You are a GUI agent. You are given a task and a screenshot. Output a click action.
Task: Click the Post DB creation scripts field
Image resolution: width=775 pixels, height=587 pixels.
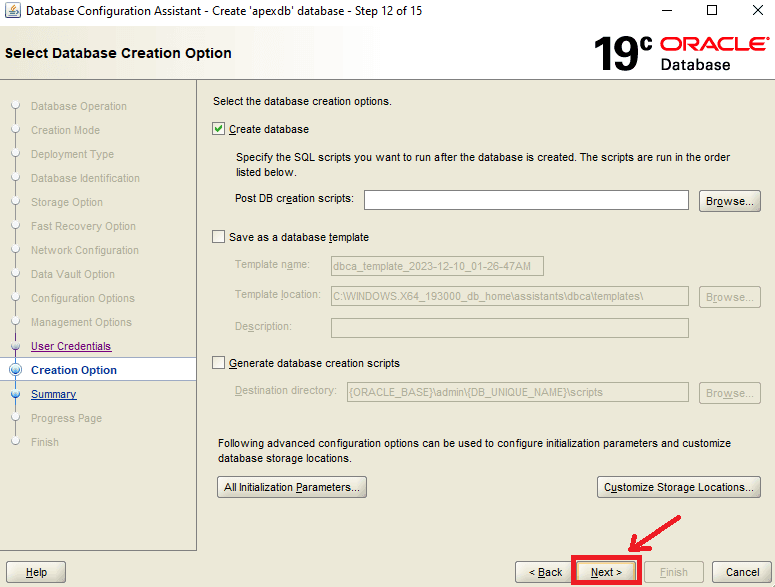coord(526,200)
